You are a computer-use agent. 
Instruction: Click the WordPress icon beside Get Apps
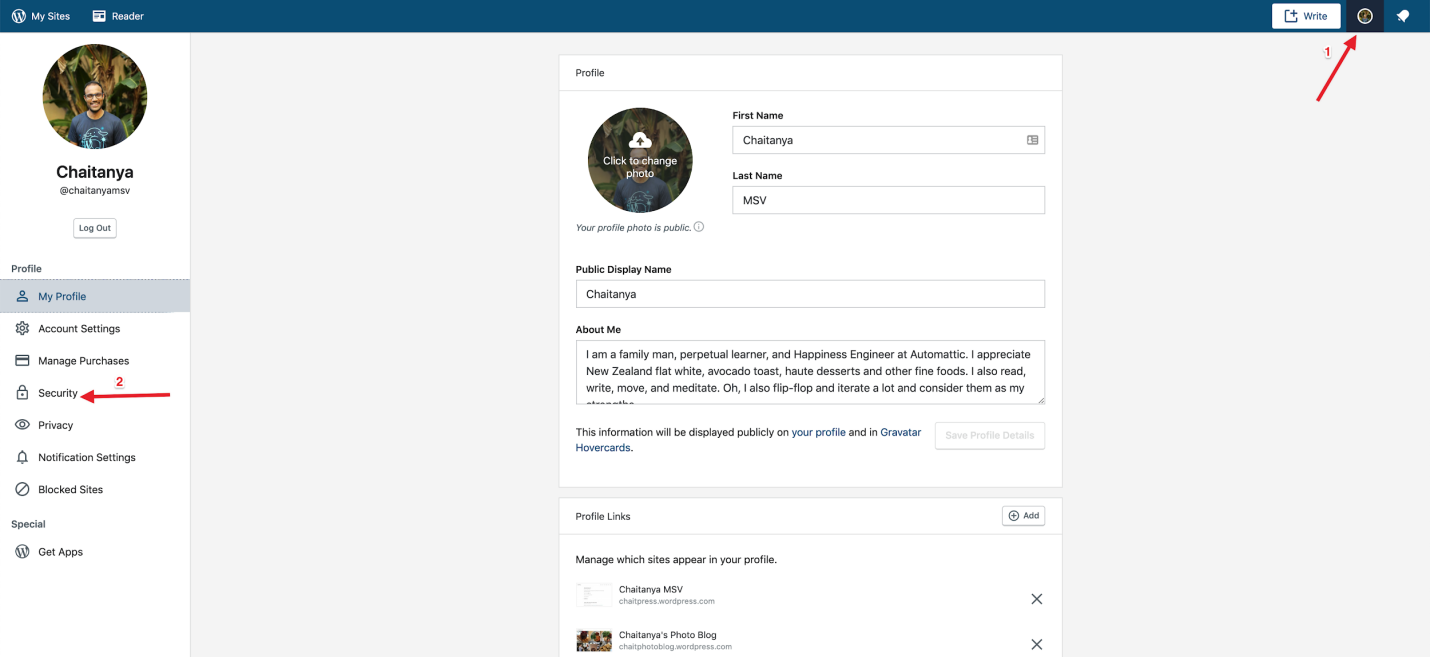click(22, 551)
